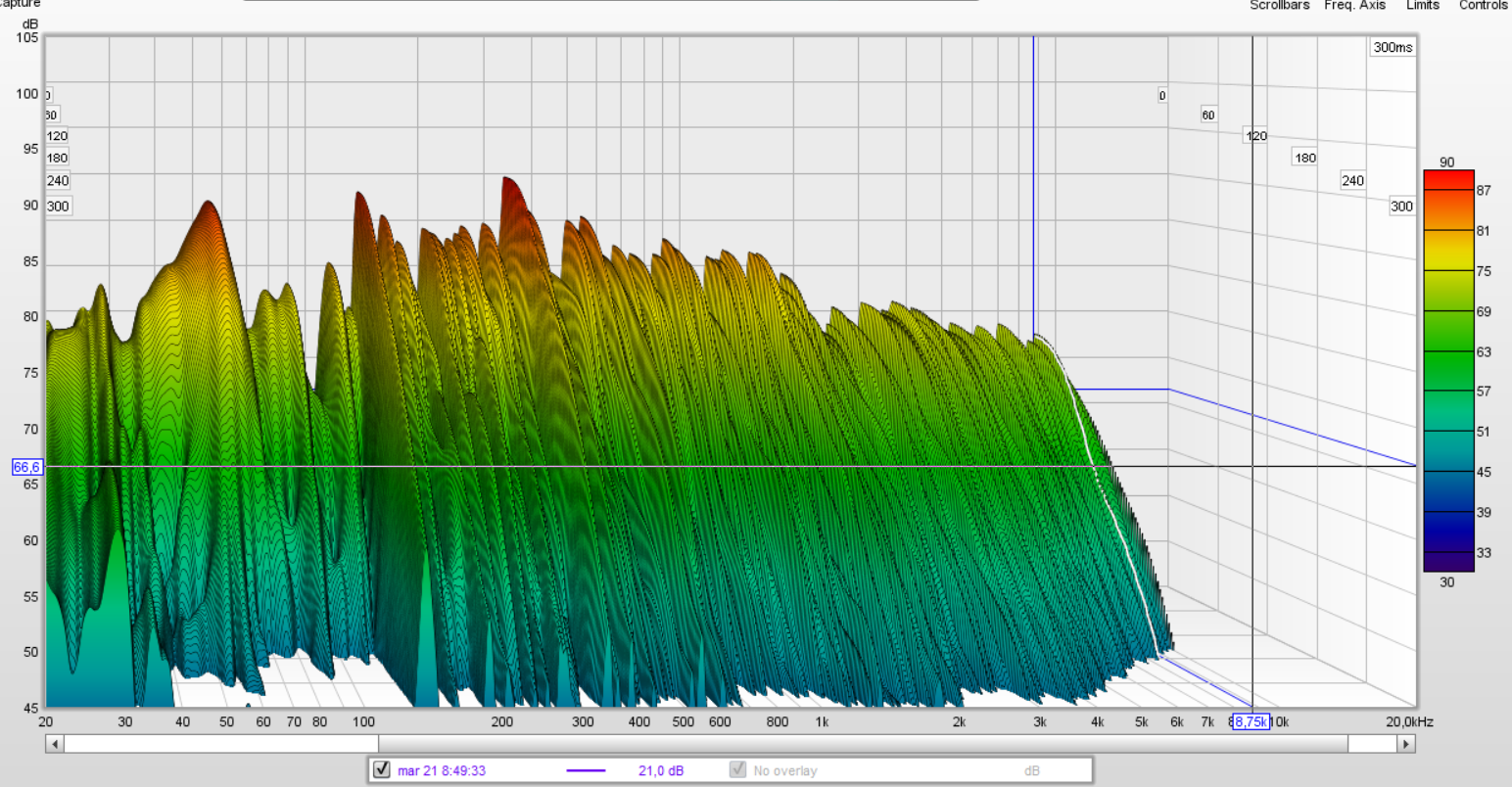Click the purple trace line sample in legend

[x=586, y=770]
